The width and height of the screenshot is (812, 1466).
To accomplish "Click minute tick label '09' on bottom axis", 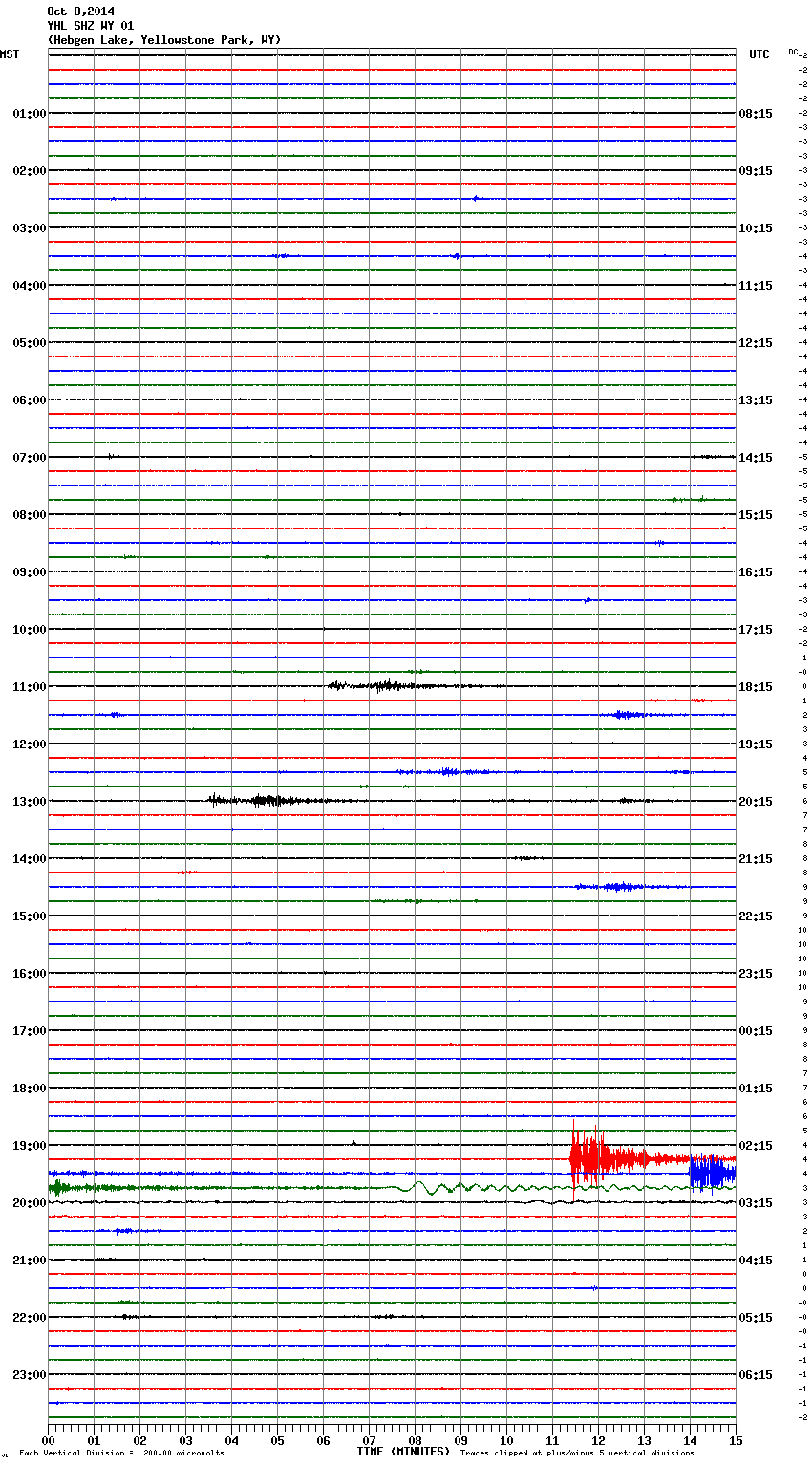I will pos(460,1439).
